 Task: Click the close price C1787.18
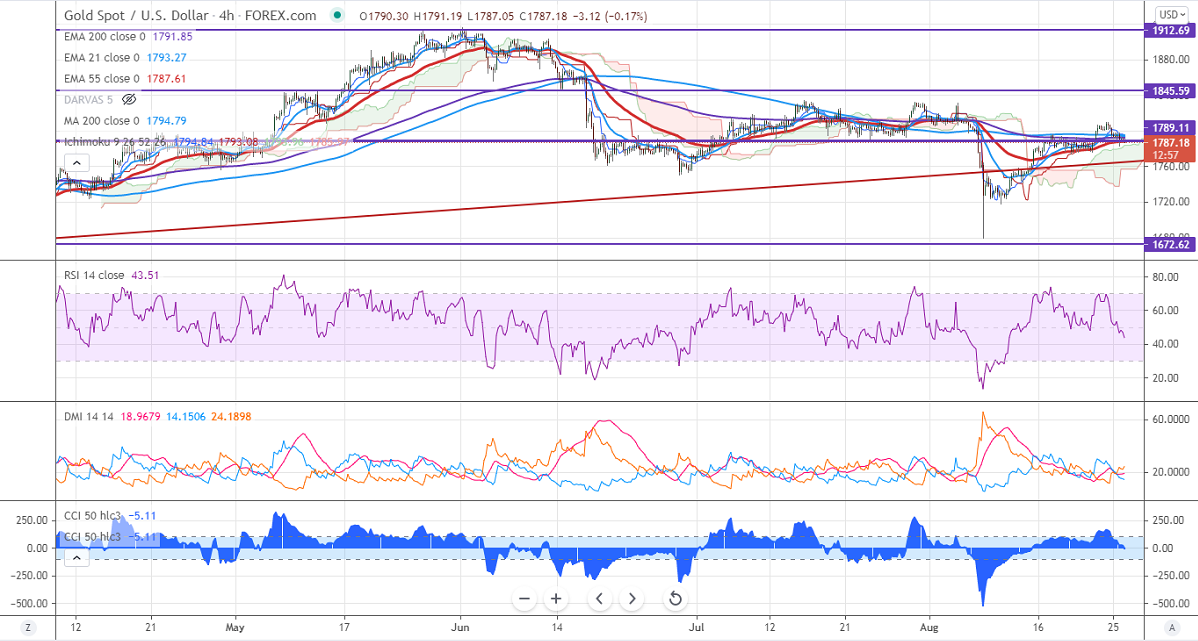[x=542, y=16]
